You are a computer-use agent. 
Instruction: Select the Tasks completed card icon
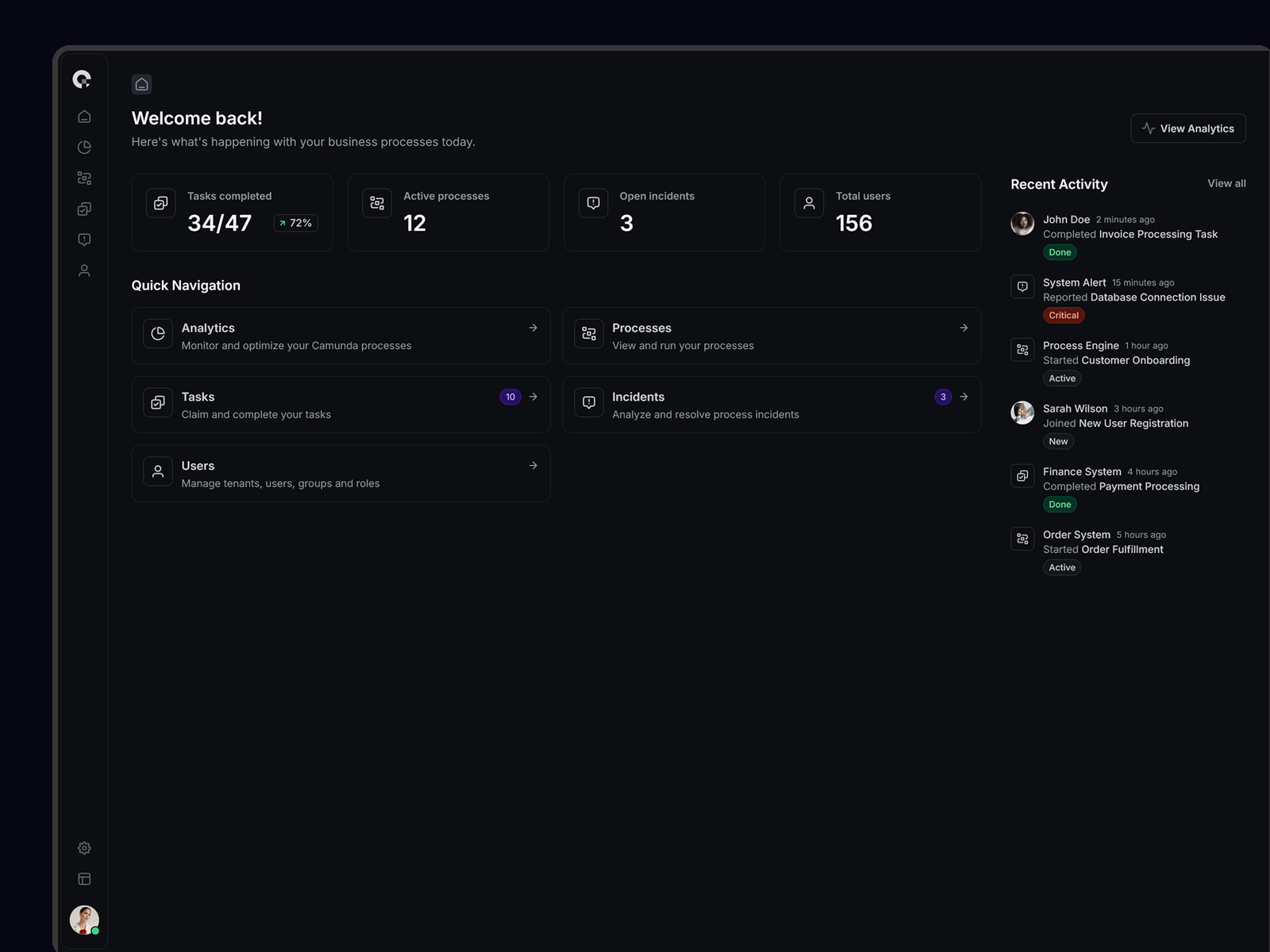pyautogui.click(x=160, y=203)
